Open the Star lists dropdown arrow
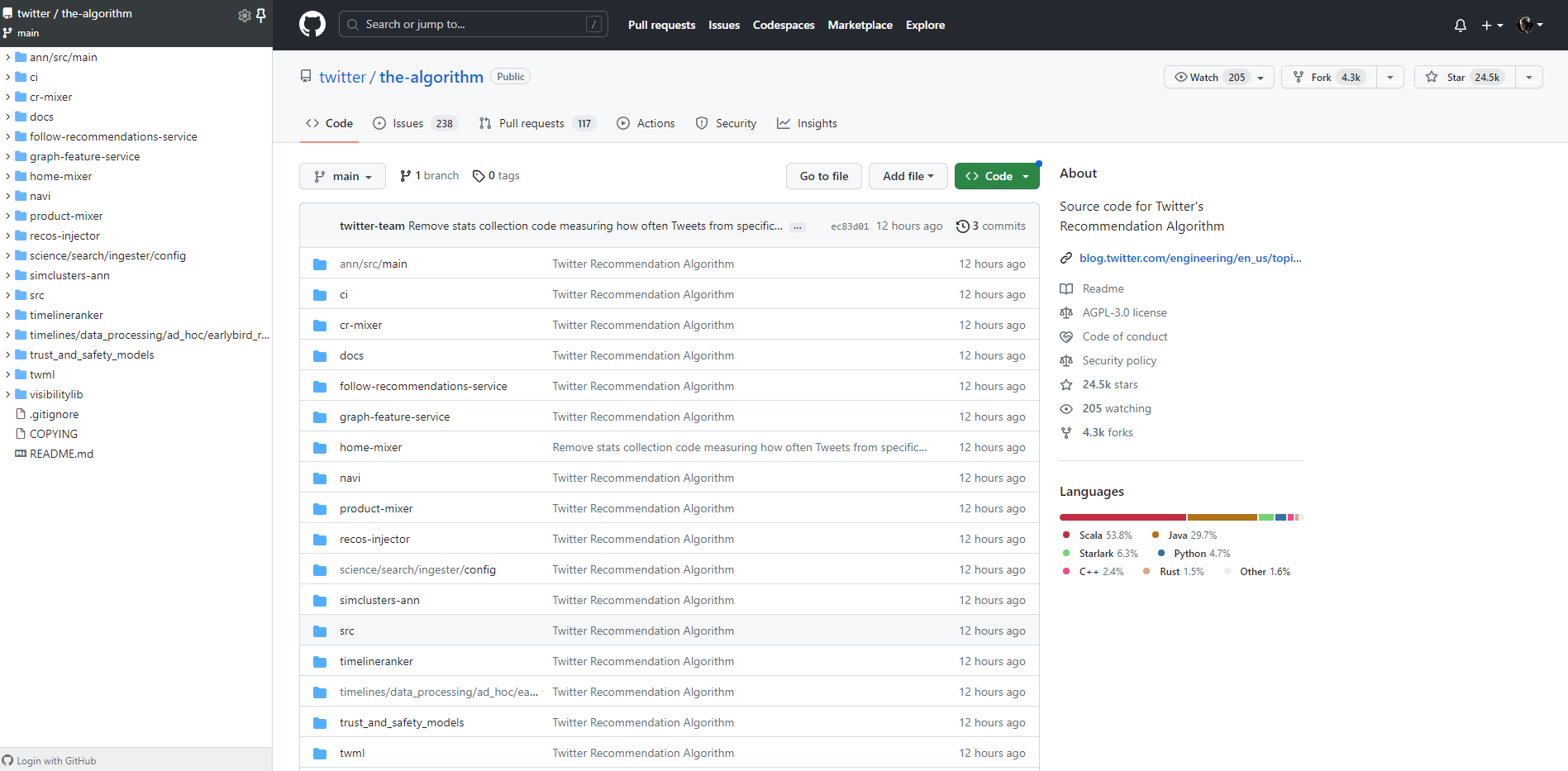 [1529, 77]
